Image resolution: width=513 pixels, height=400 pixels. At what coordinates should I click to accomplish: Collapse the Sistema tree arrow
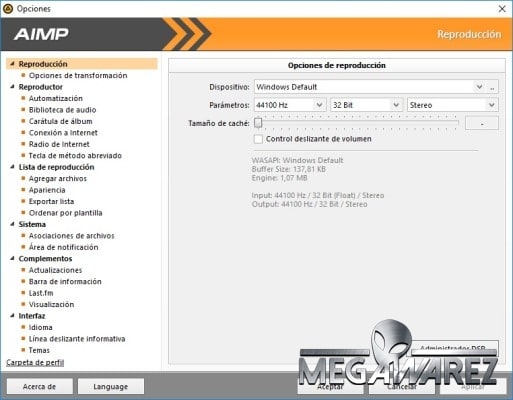[12, 224]
